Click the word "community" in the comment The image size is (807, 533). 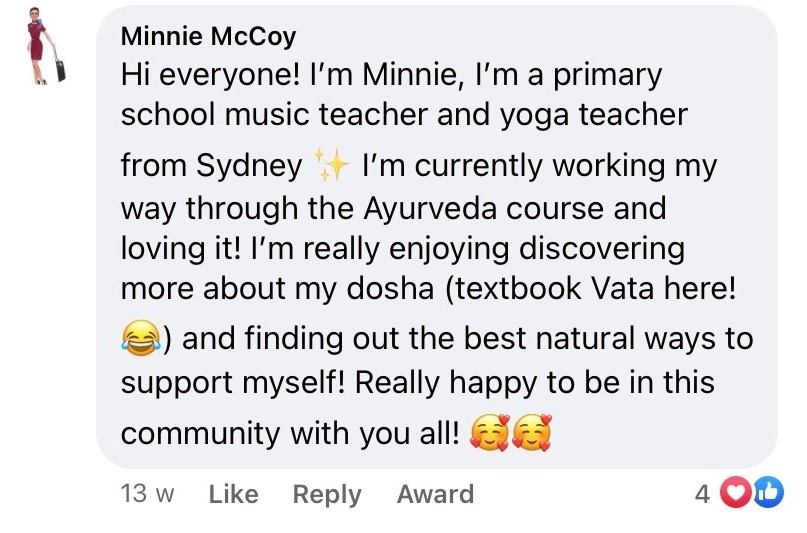[201, 434]
